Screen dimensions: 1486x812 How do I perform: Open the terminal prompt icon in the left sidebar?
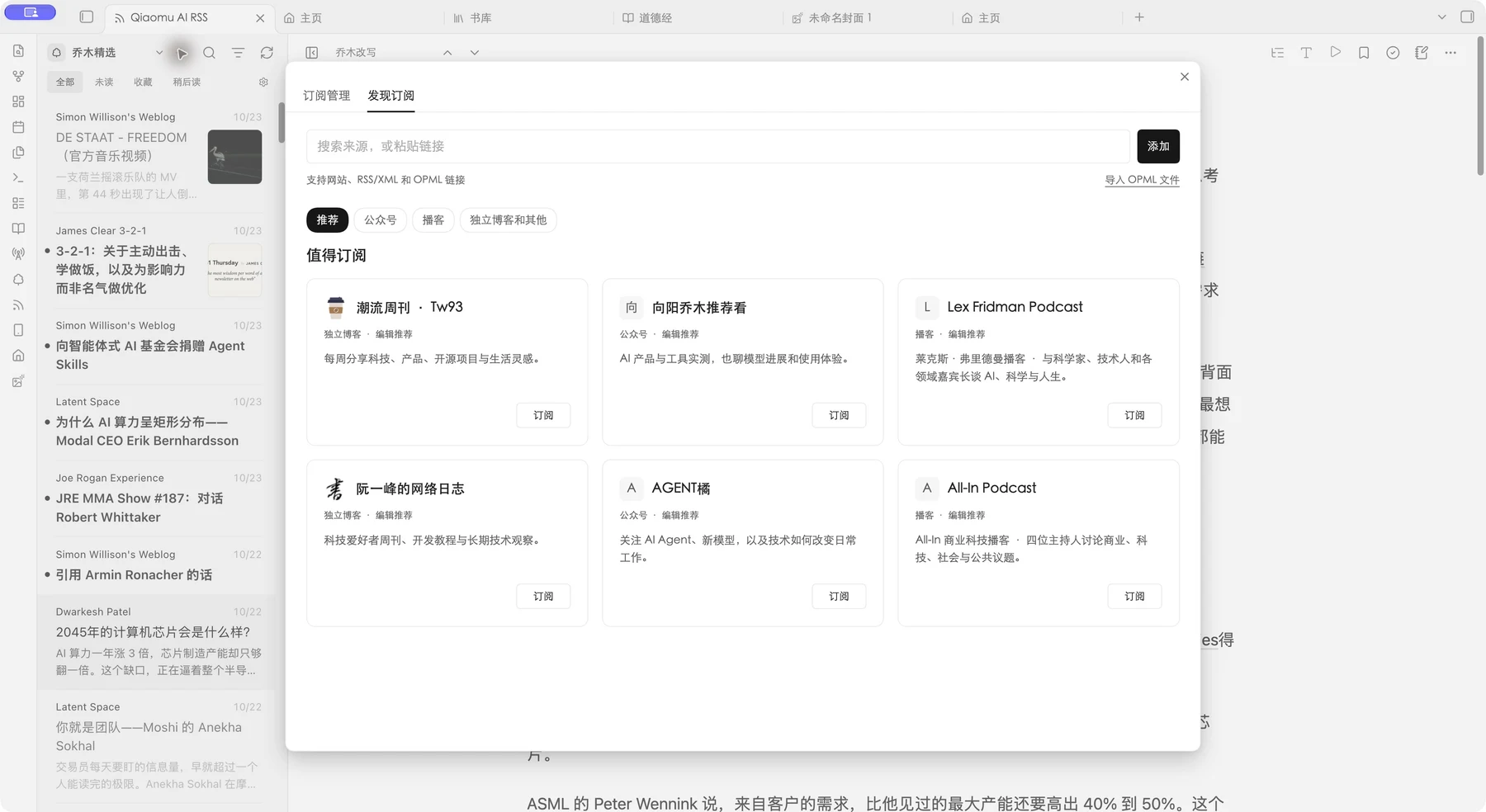18,177
